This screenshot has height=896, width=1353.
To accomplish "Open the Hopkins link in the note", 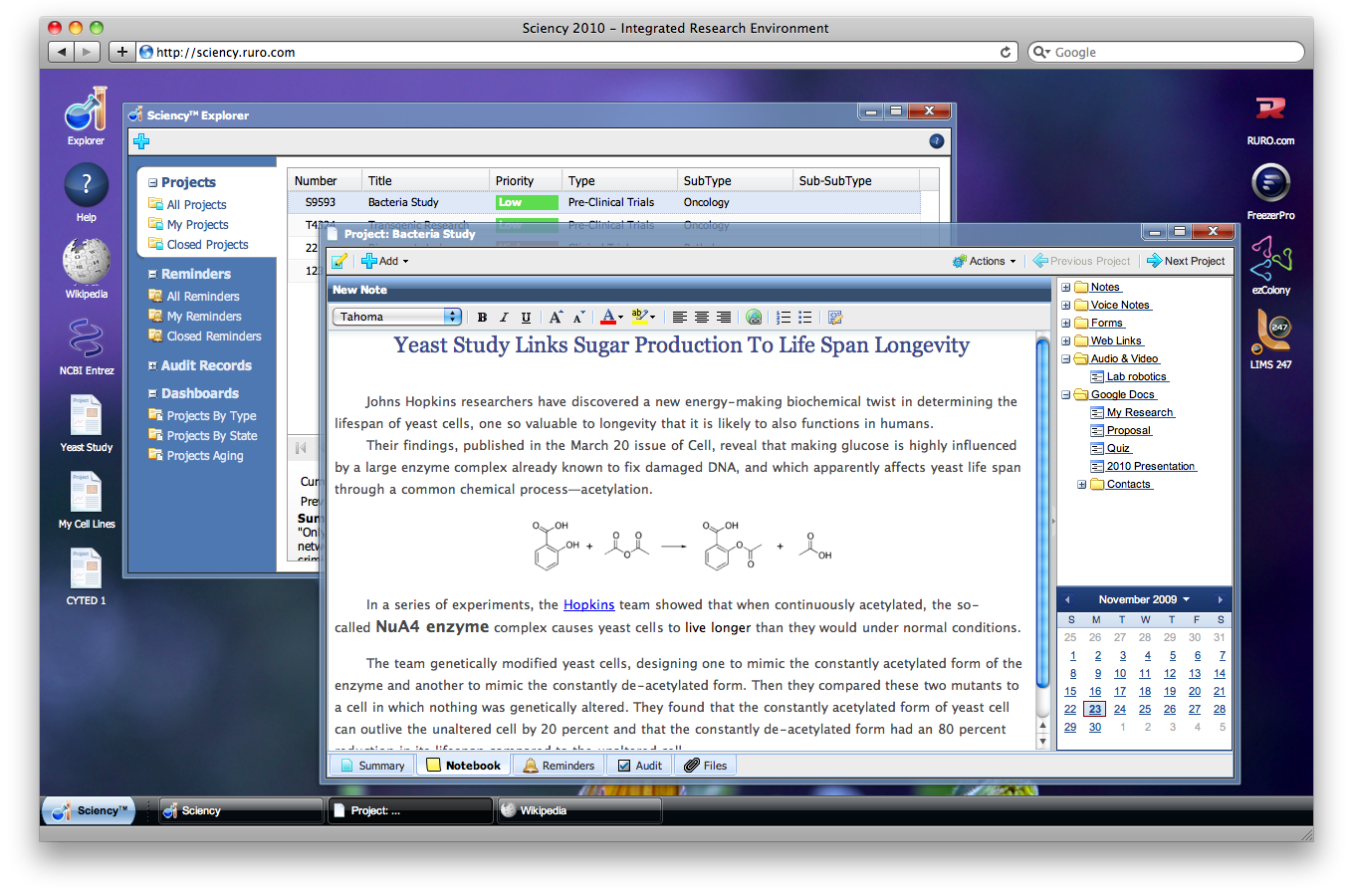I will (588, 604).
